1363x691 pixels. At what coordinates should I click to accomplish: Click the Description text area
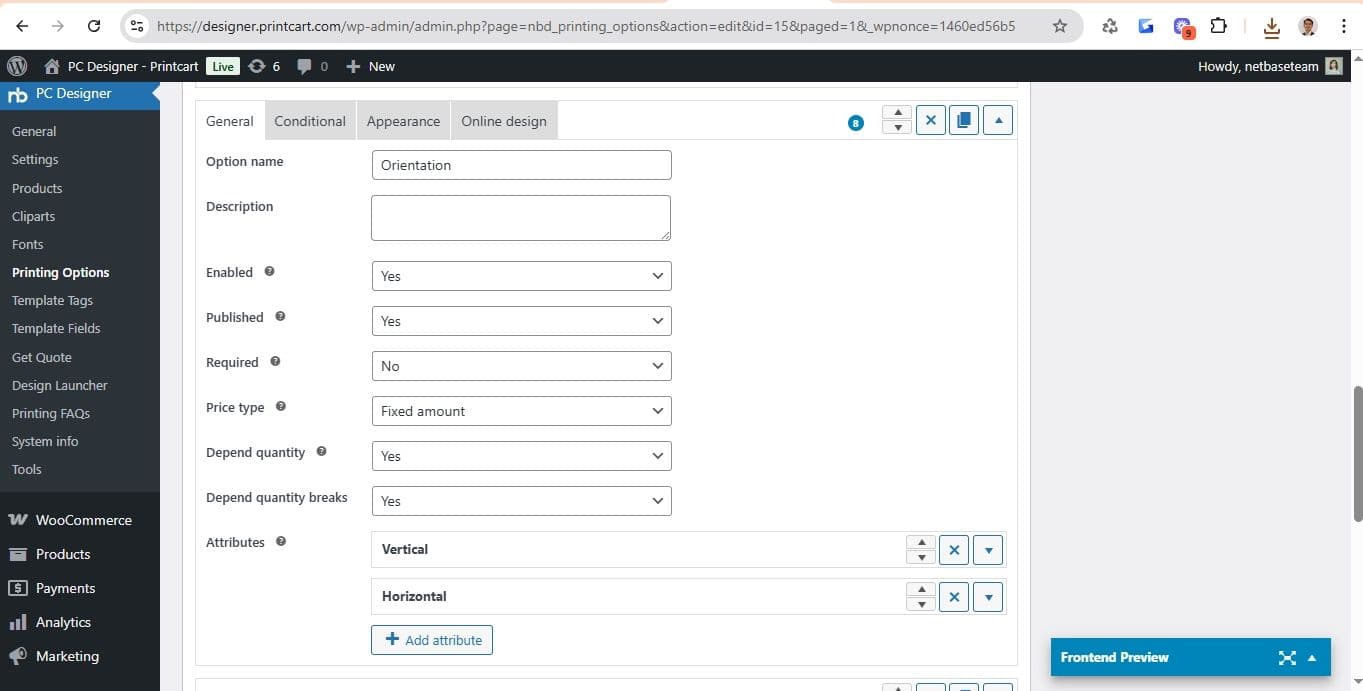(521, 218)
